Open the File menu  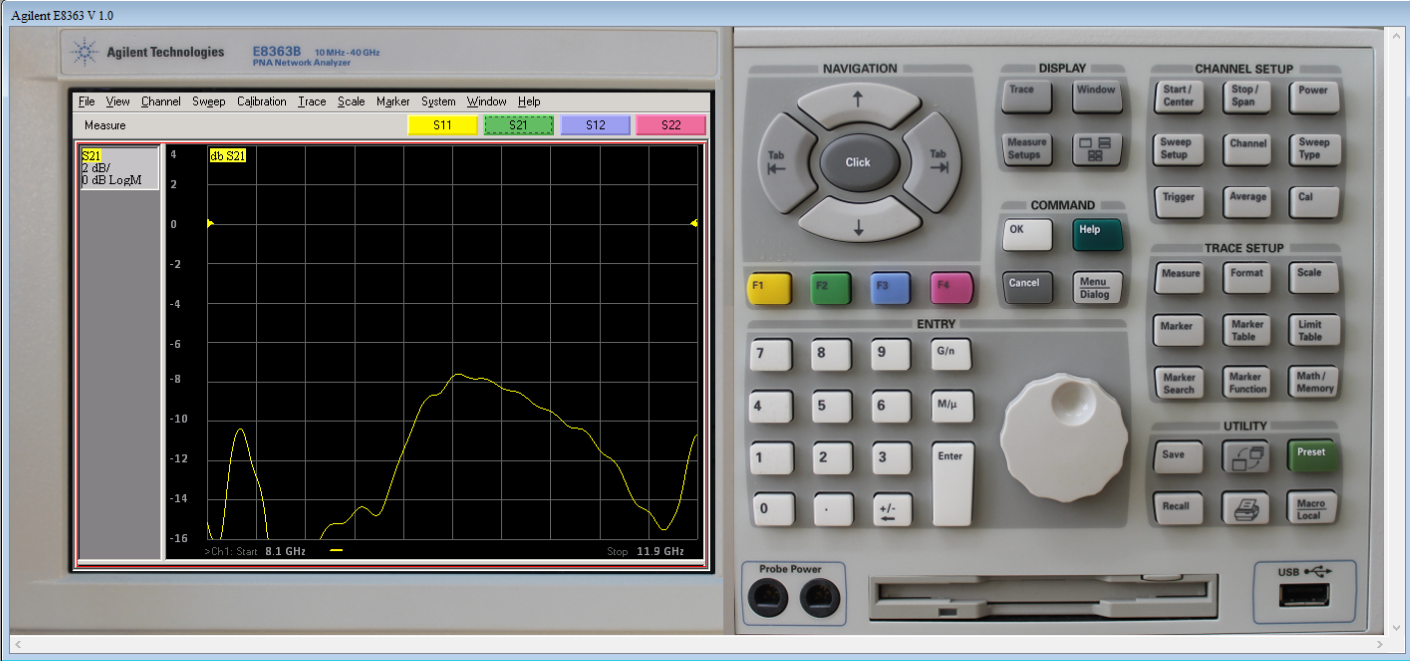[x=86, y=101]
